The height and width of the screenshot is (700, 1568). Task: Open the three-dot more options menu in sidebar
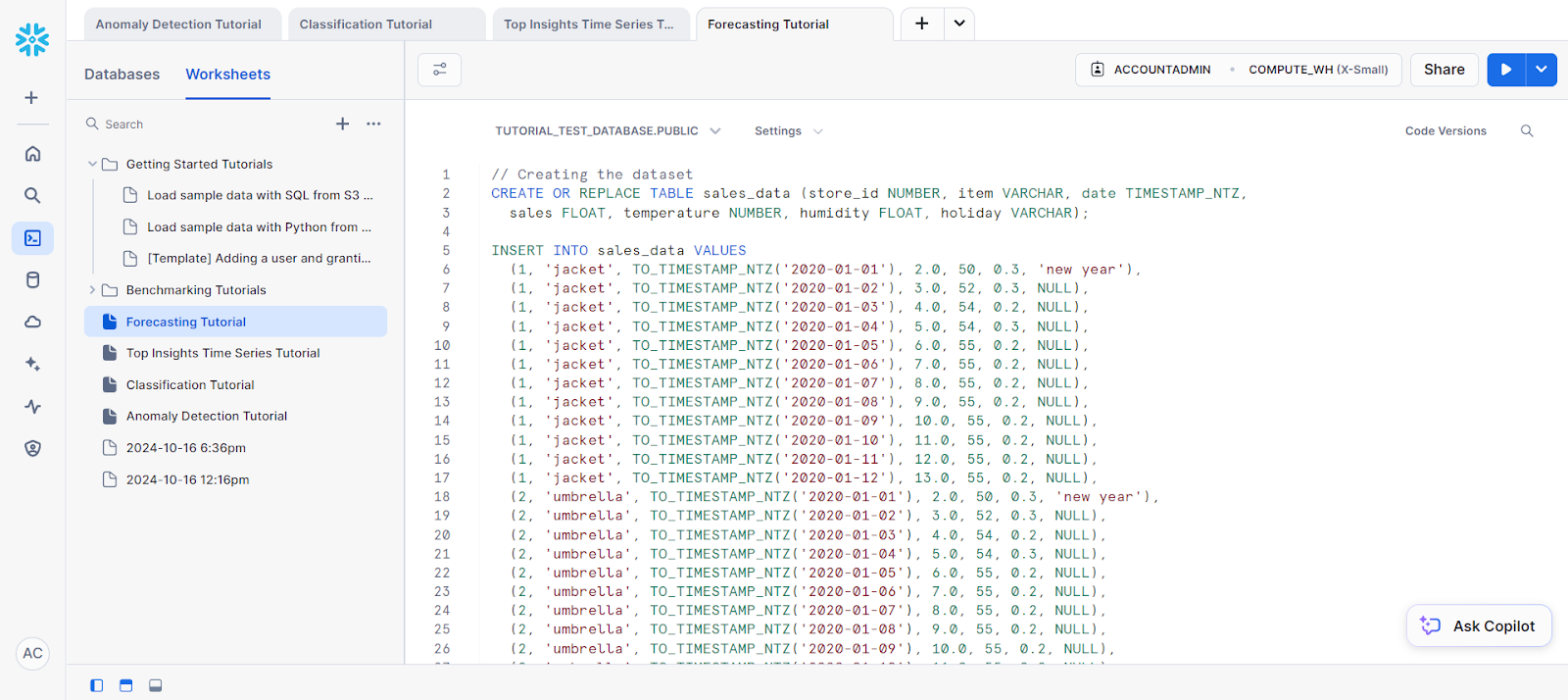pos(373,124)
